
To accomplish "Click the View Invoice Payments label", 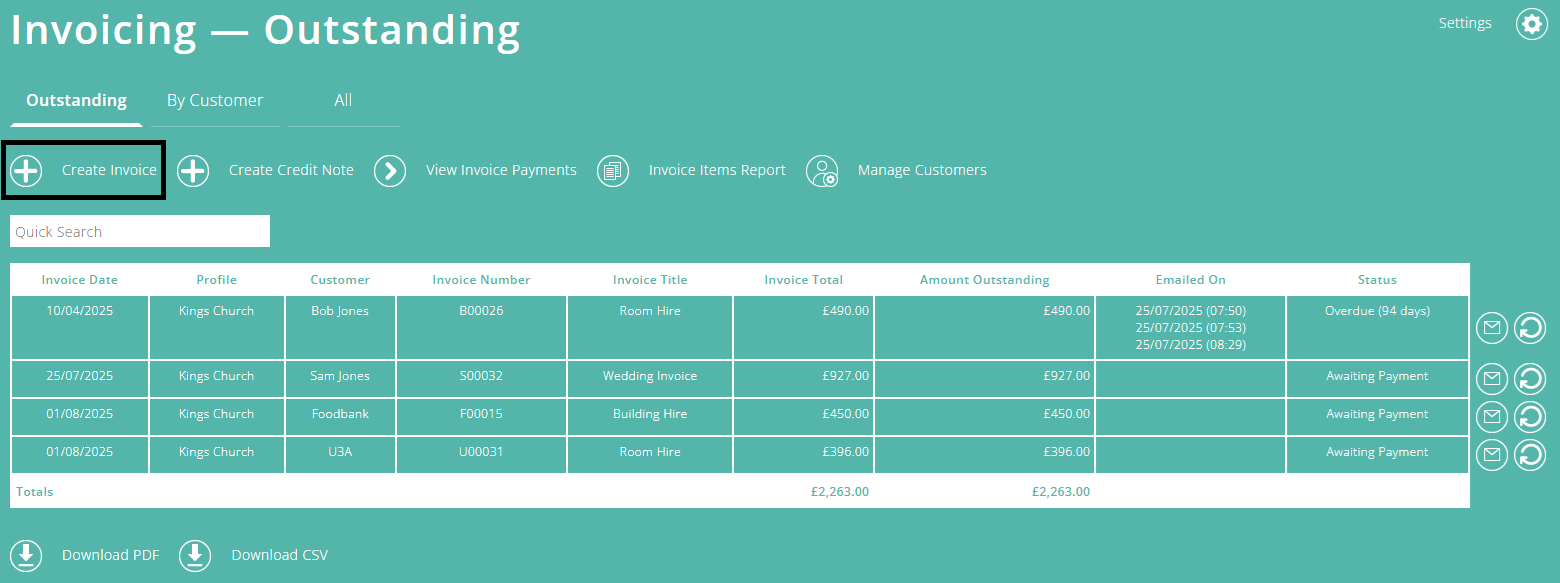I will (x=501, y=170).
